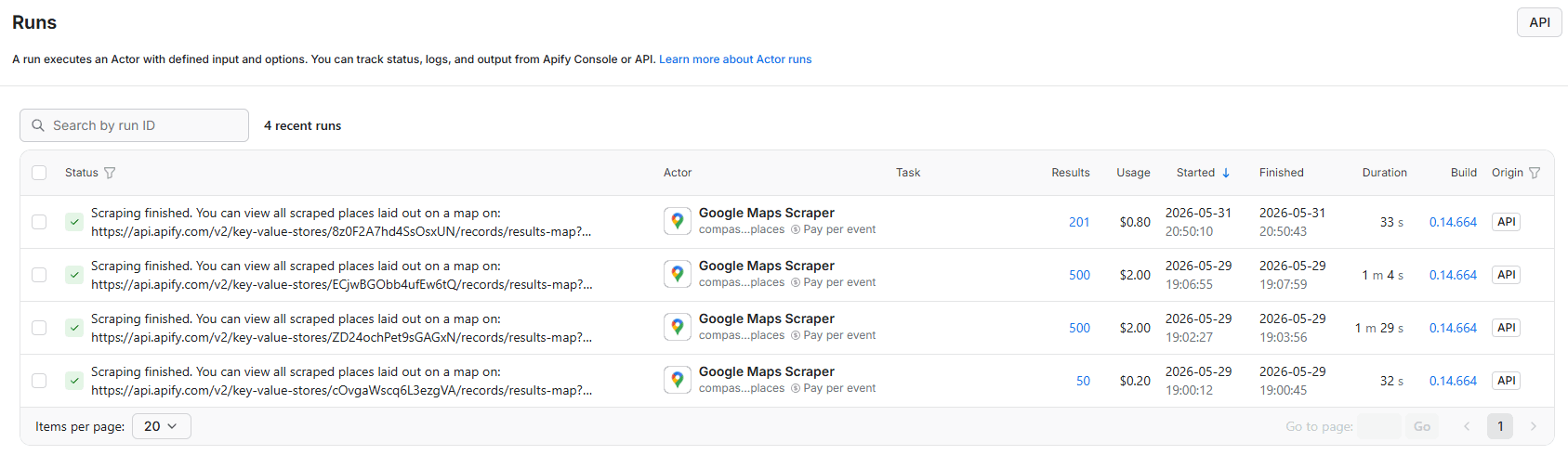Click succeeded status icon for ECjwBGObb4ufEw6tQ run
The image size is (1568, 455).
click(74, 275)
